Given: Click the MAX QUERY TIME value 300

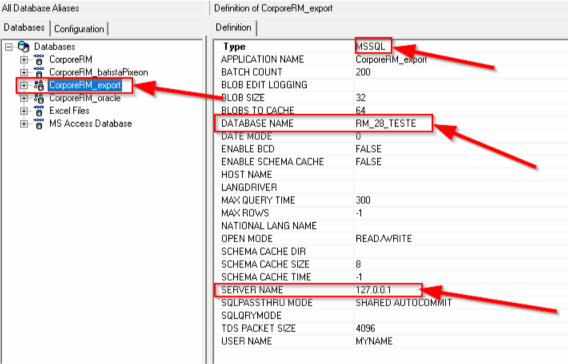Looking at the screenshot, I should click(363, 200).
